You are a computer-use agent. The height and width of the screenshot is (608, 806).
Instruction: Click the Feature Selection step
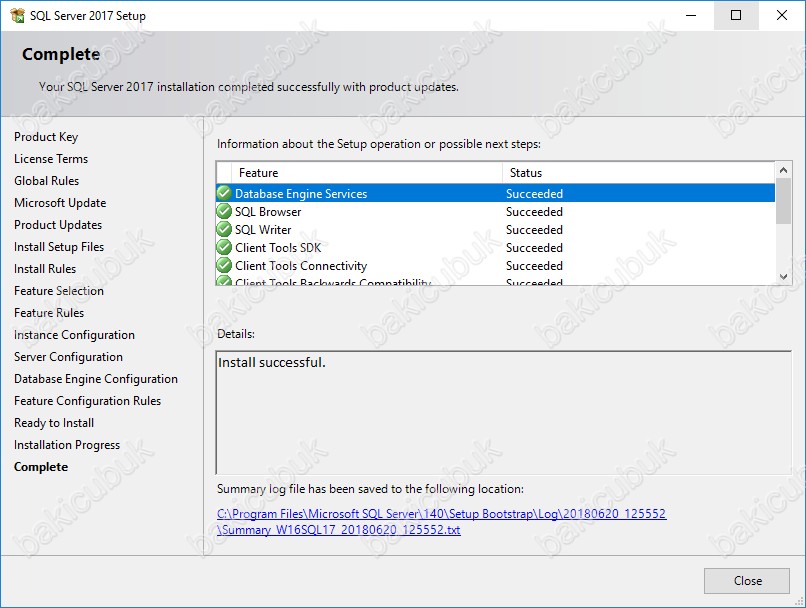click(59, 291)
